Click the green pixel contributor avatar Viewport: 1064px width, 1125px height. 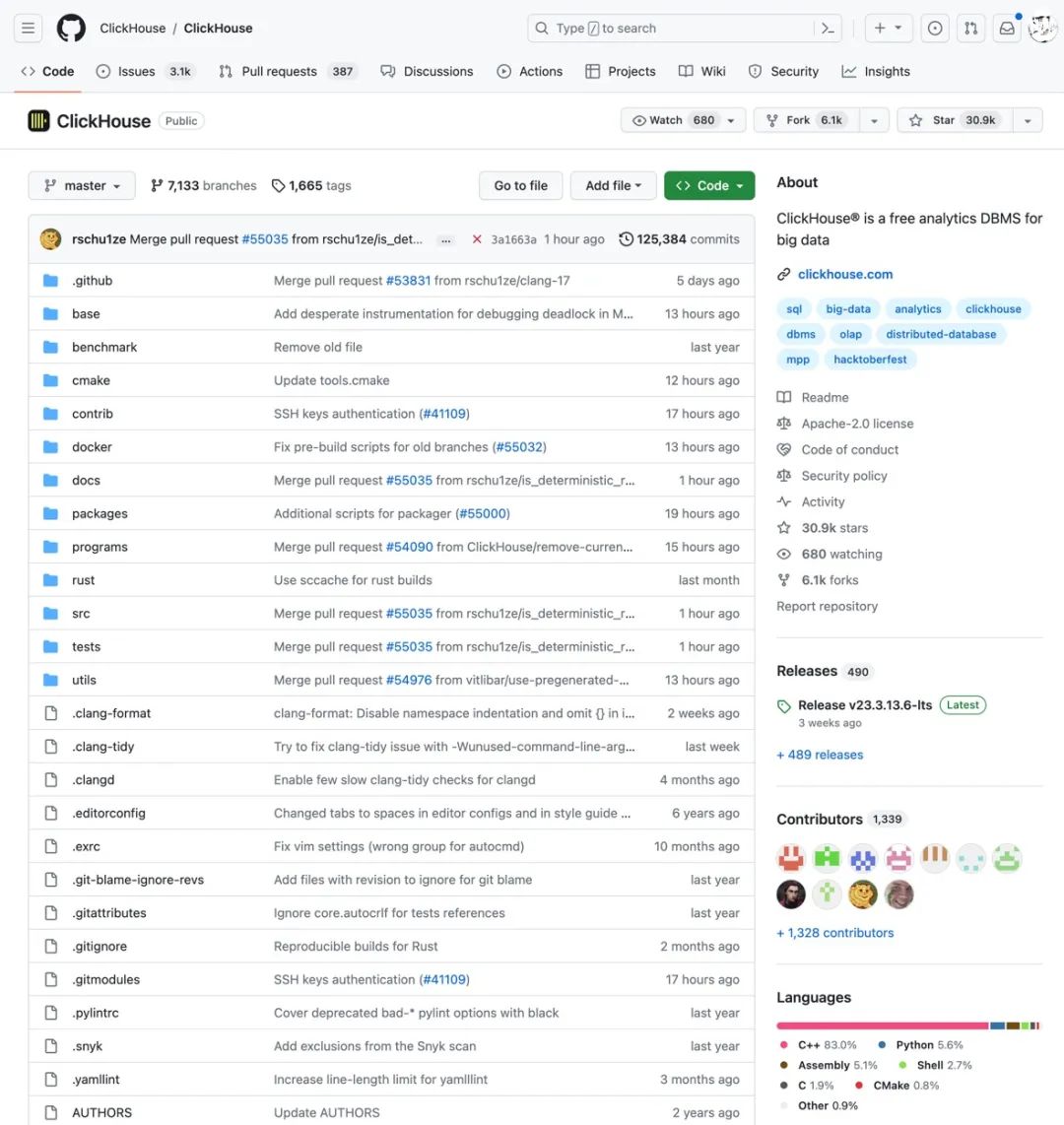pyautogui.click(x=827, y=858)
